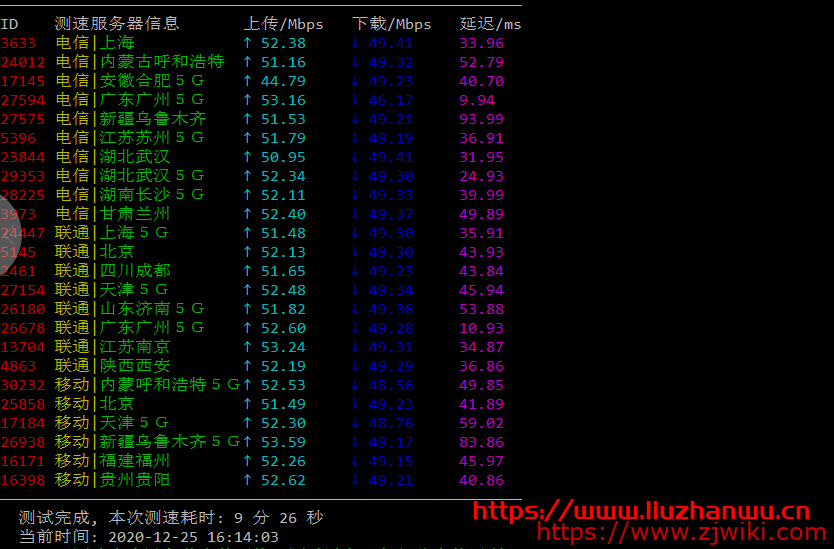Click the "移动|内蒙呼和浩特 5 G" server name
Screen dimensions: 834x549
(148, 385)
